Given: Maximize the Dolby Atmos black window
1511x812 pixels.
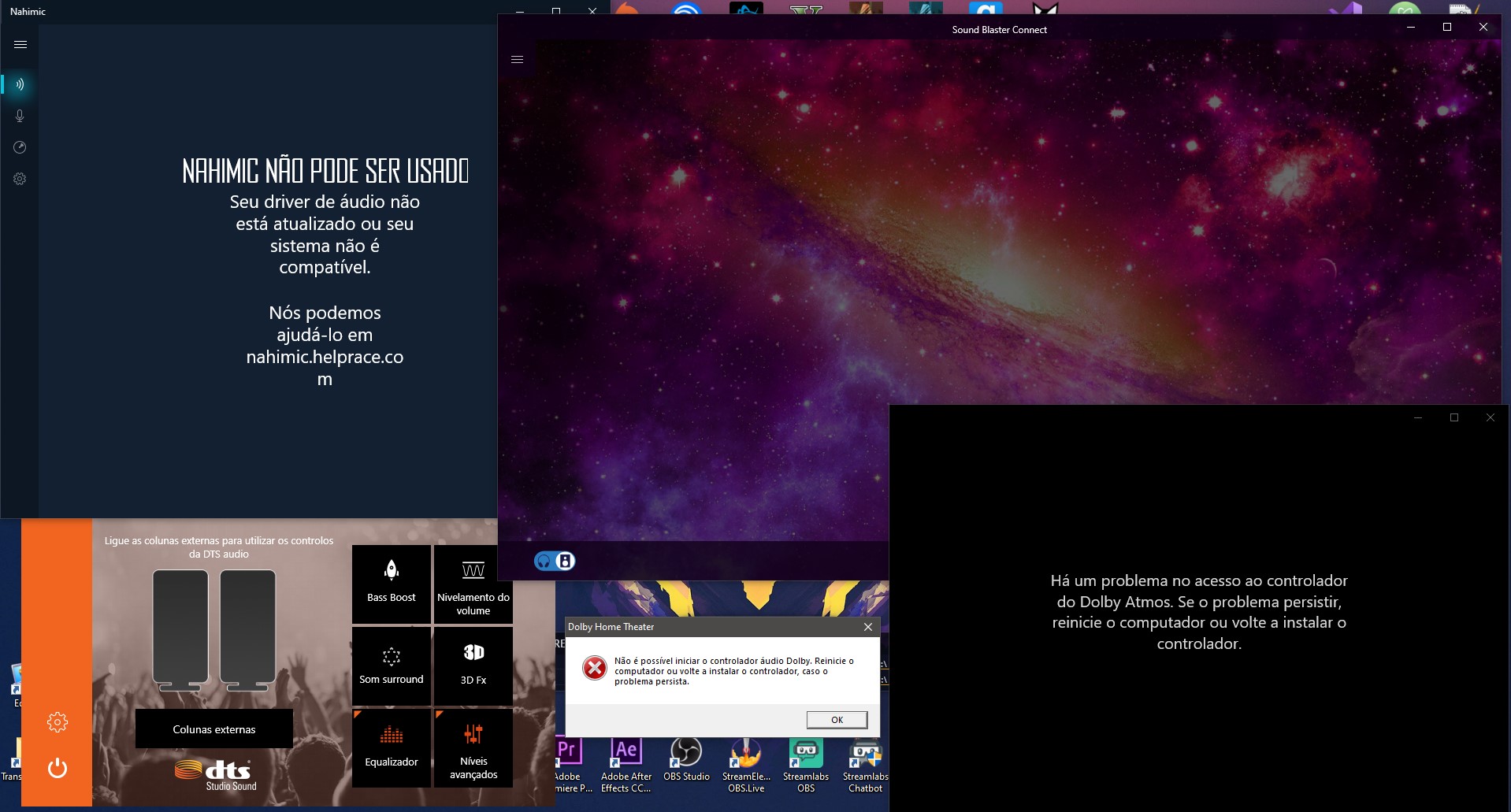Looking at the screenshot, I should [x=1454, y=417].
